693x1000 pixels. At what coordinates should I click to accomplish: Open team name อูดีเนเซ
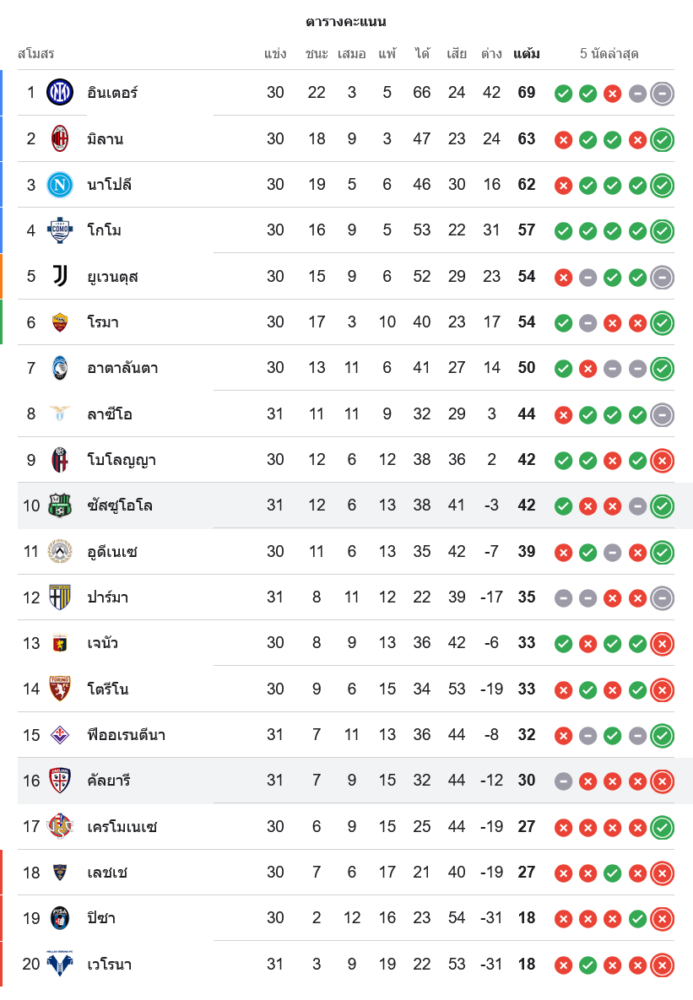[x=112, y=552]
